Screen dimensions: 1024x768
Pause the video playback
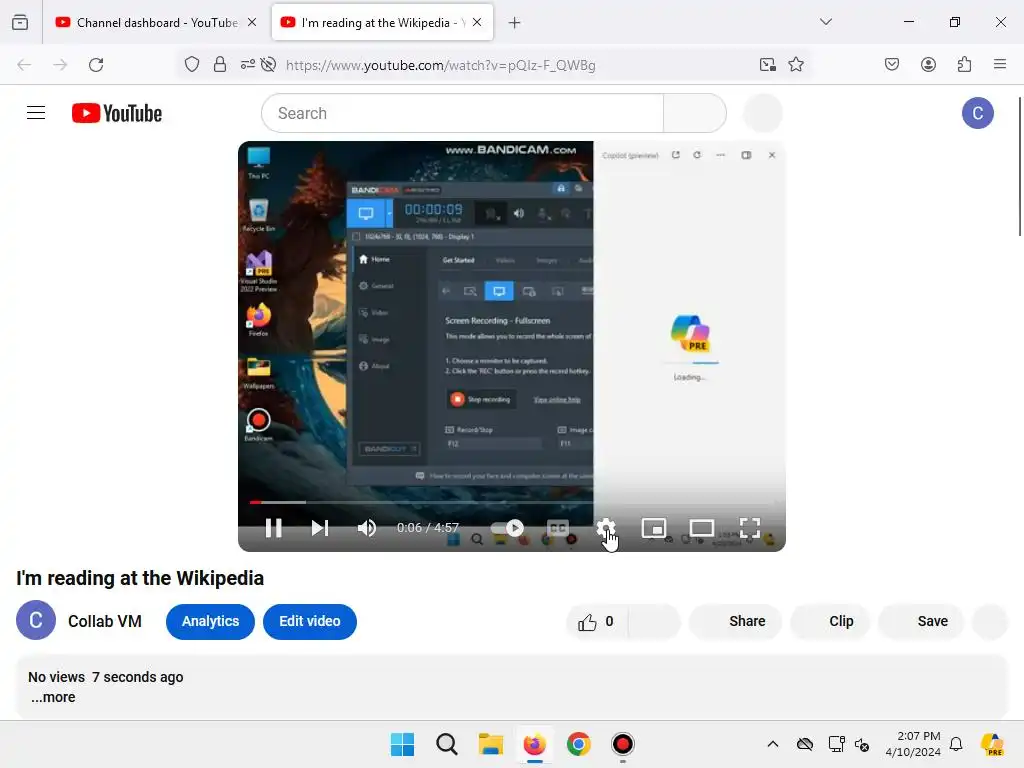click(x=274, y=528)
